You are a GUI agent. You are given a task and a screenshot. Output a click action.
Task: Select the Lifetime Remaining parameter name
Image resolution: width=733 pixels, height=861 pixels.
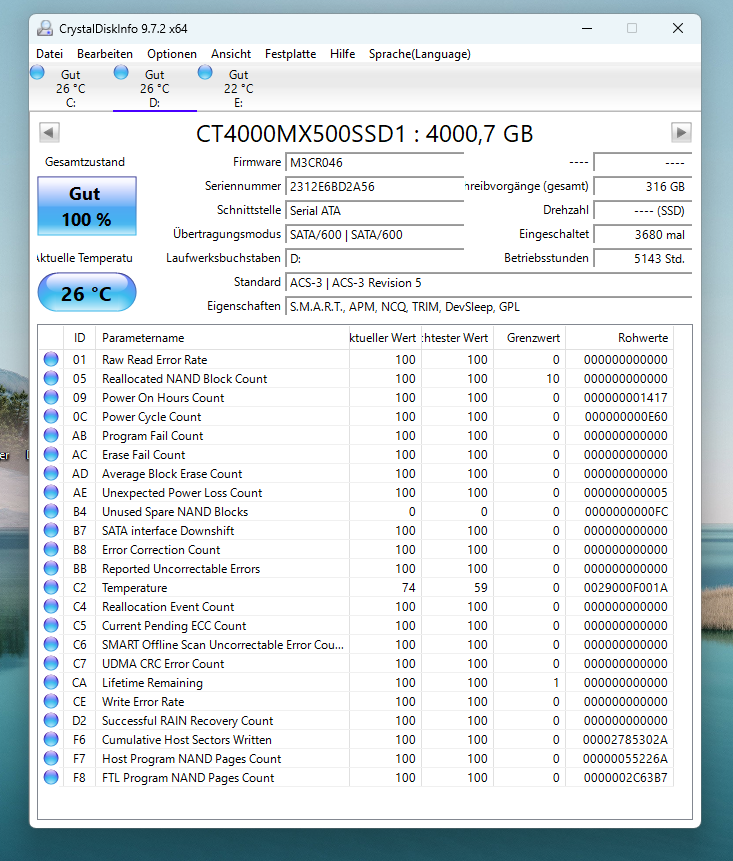152,683
